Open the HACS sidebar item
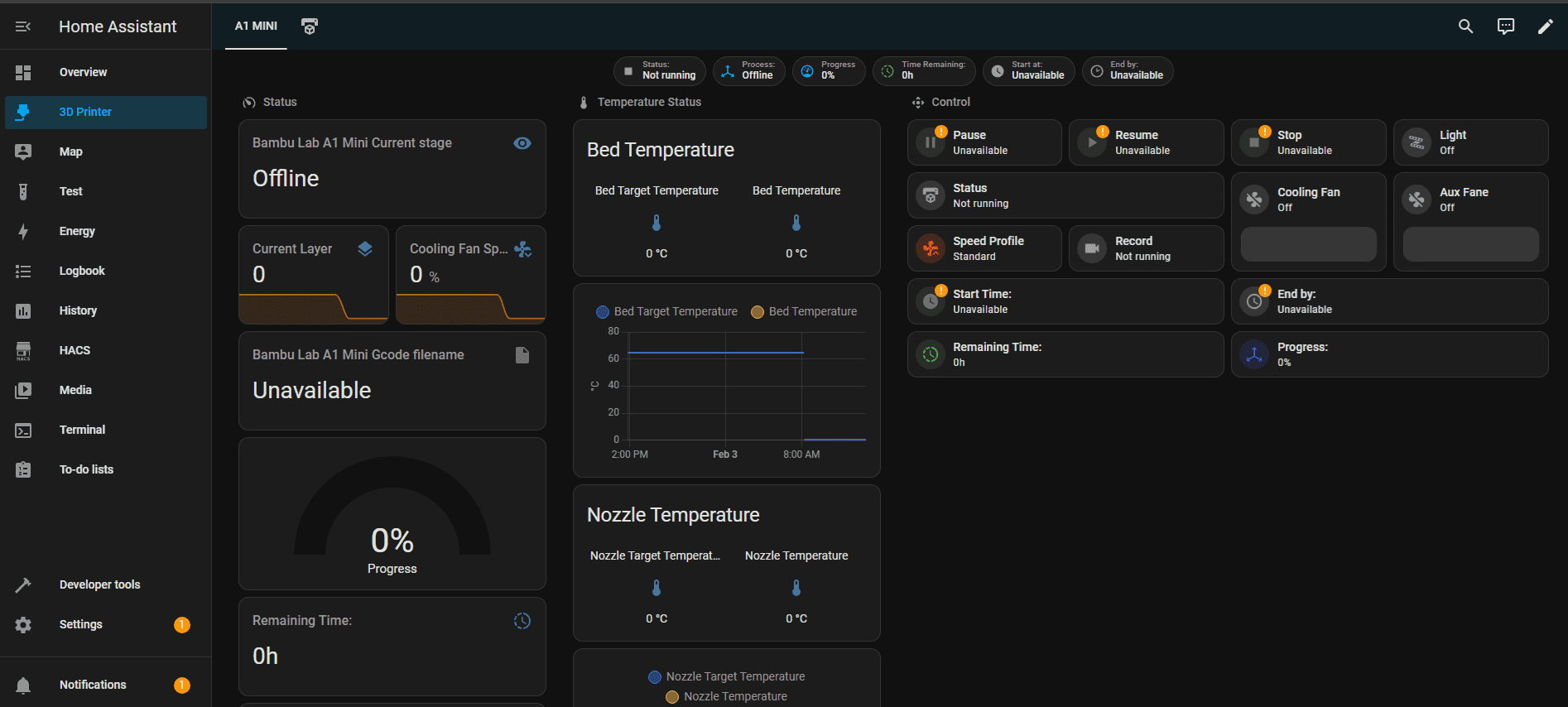The height and width of the screenshot is (707, 1568). 75,350
